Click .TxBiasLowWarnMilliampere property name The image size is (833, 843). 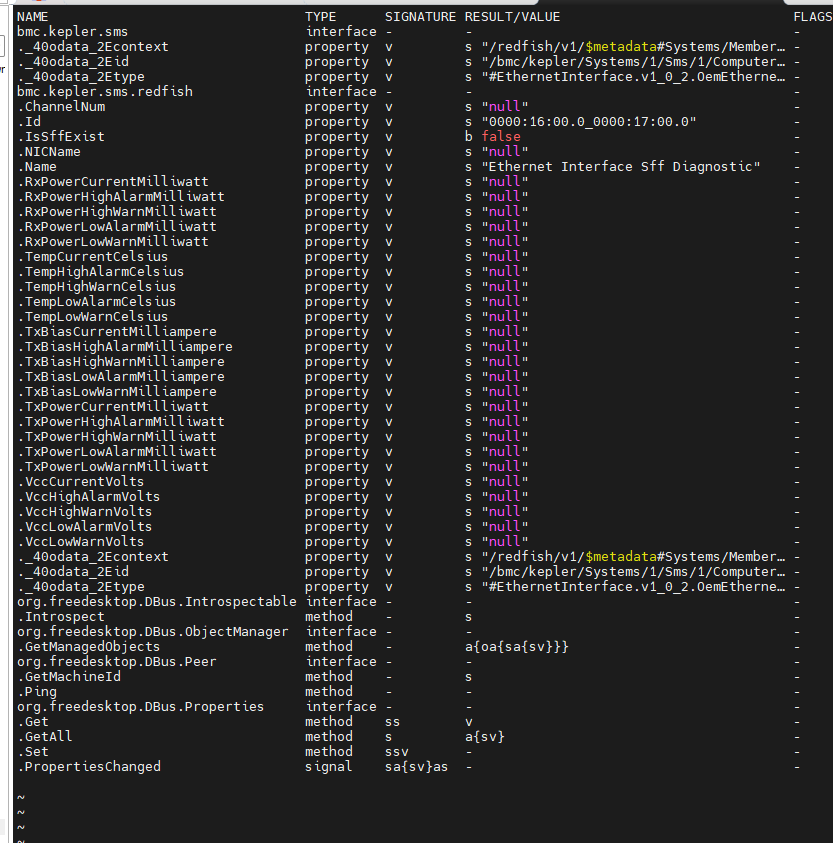(117, 392)
